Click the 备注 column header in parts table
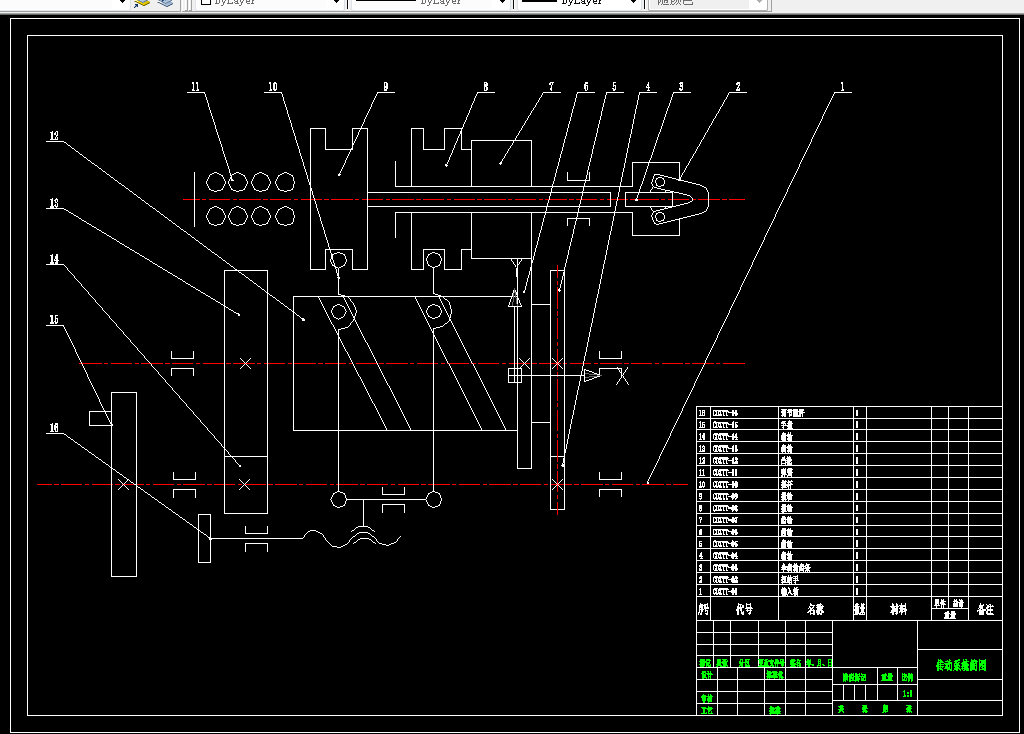The width and height of the screenshot is (1024, 734). (985, 609)
